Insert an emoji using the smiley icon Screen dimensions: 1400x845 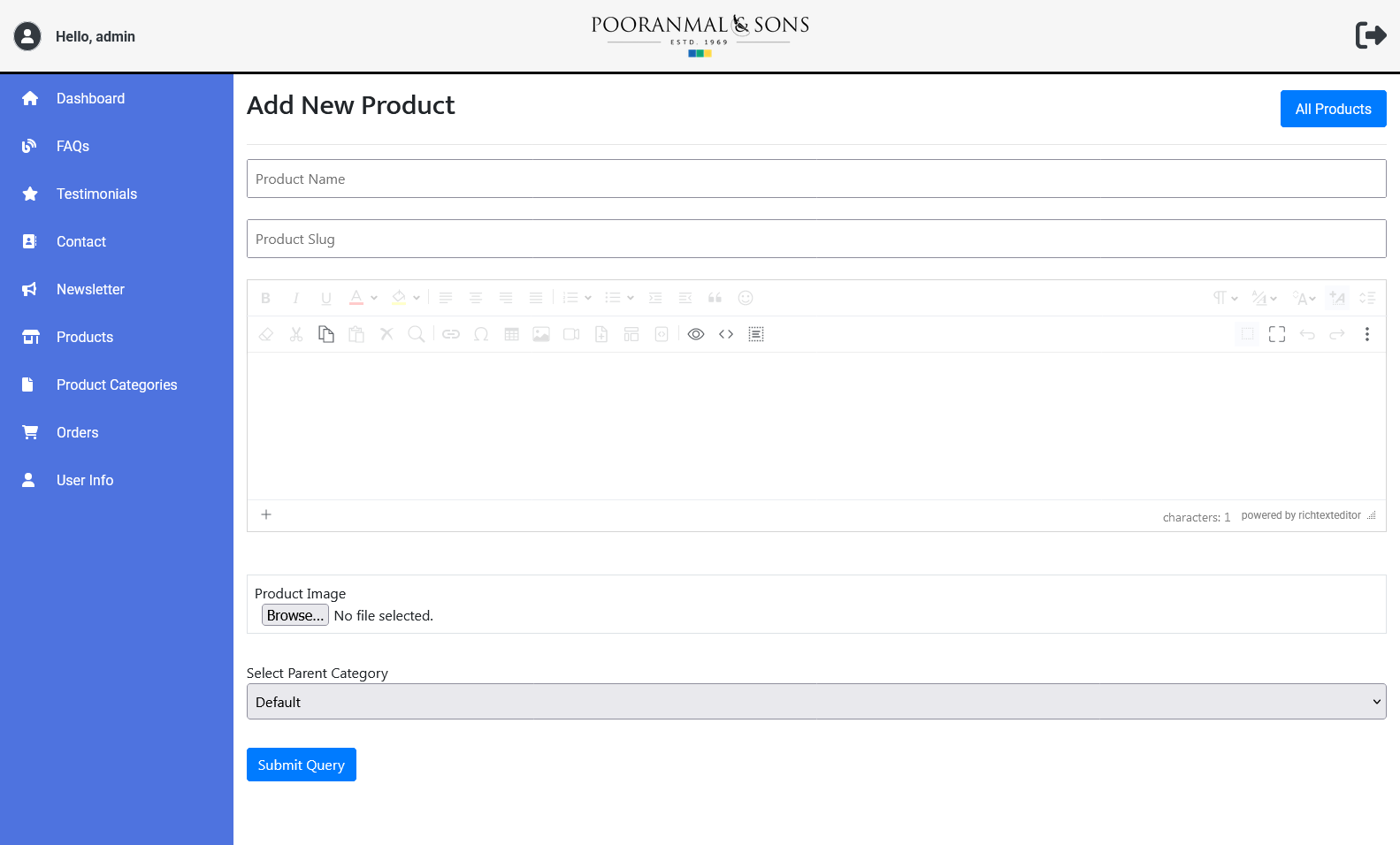746,298
